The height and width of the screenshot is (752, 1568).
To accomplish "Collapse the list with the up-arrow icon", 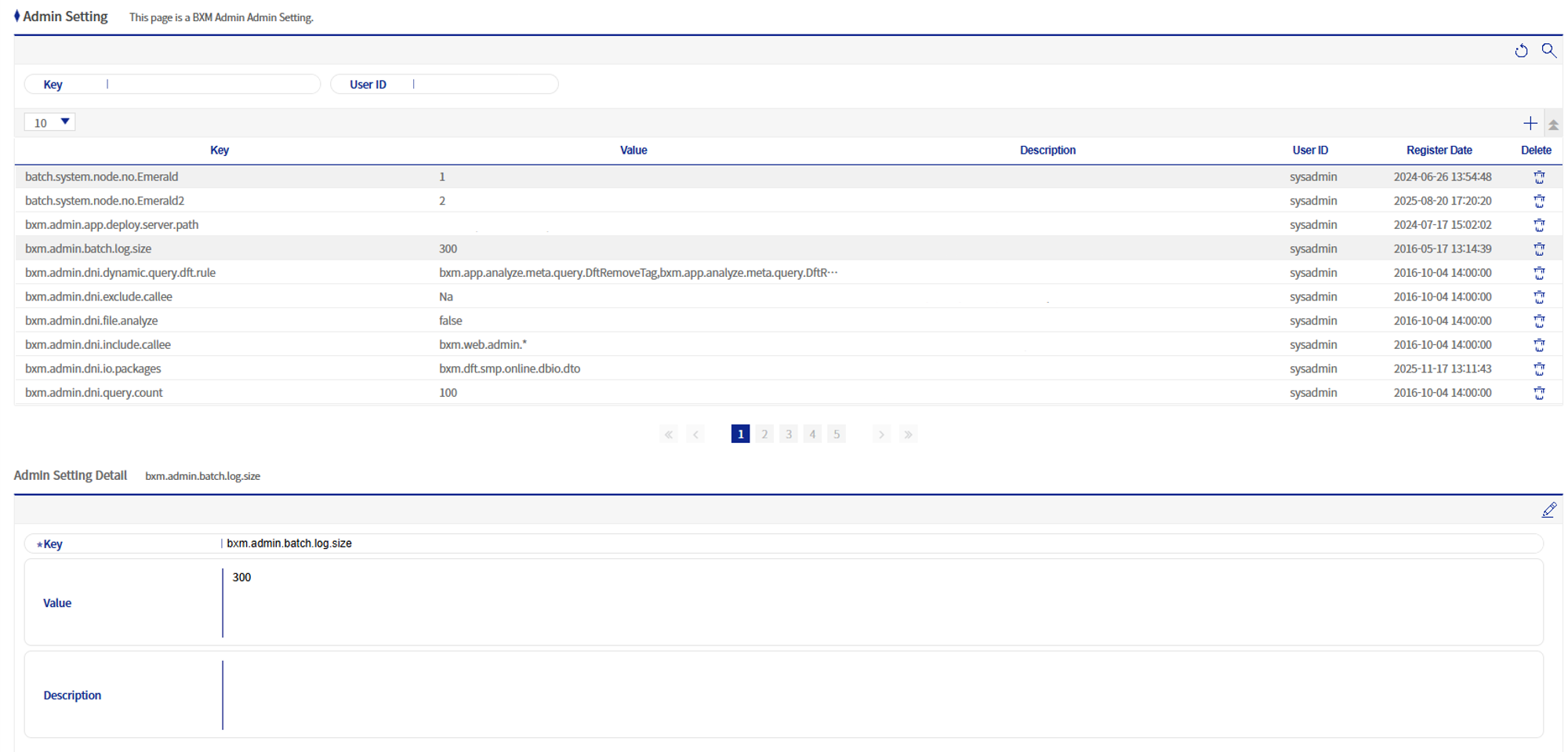I will [1553, 125].
